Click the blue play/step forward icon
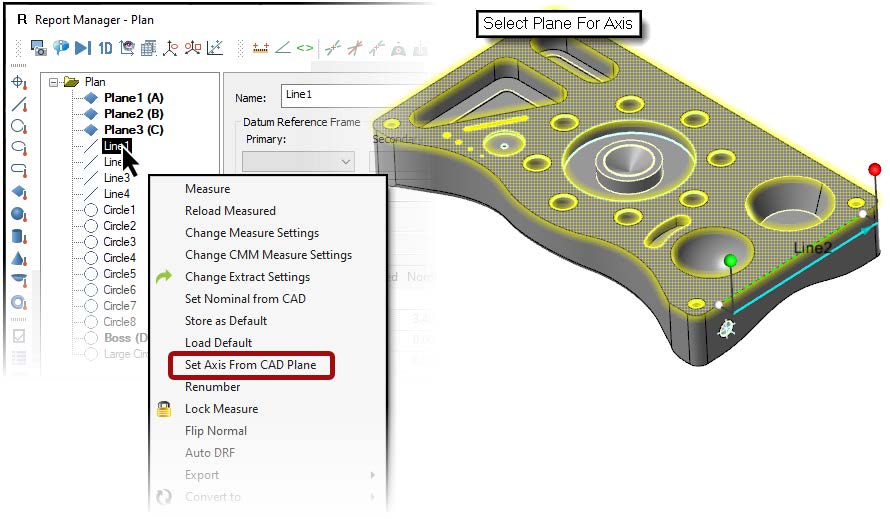Screen dimensions: 890x519 tap(83, 48)
